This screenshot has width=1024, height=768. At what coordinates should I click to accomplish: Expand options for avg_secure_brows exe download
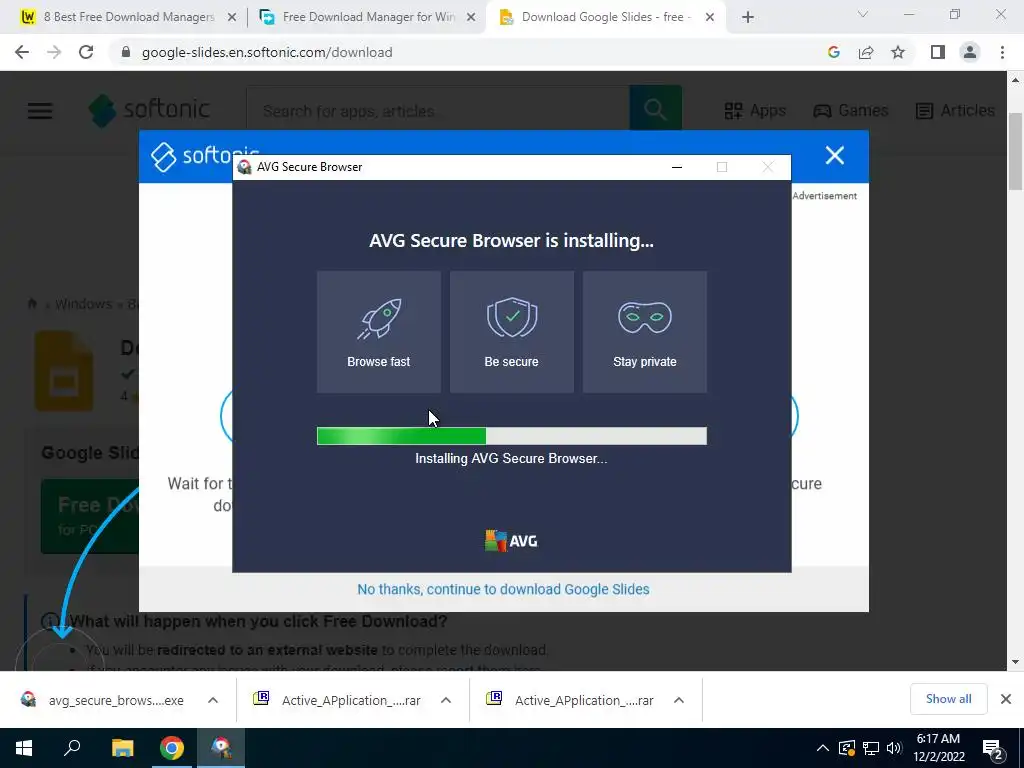(x=213, y=700)
